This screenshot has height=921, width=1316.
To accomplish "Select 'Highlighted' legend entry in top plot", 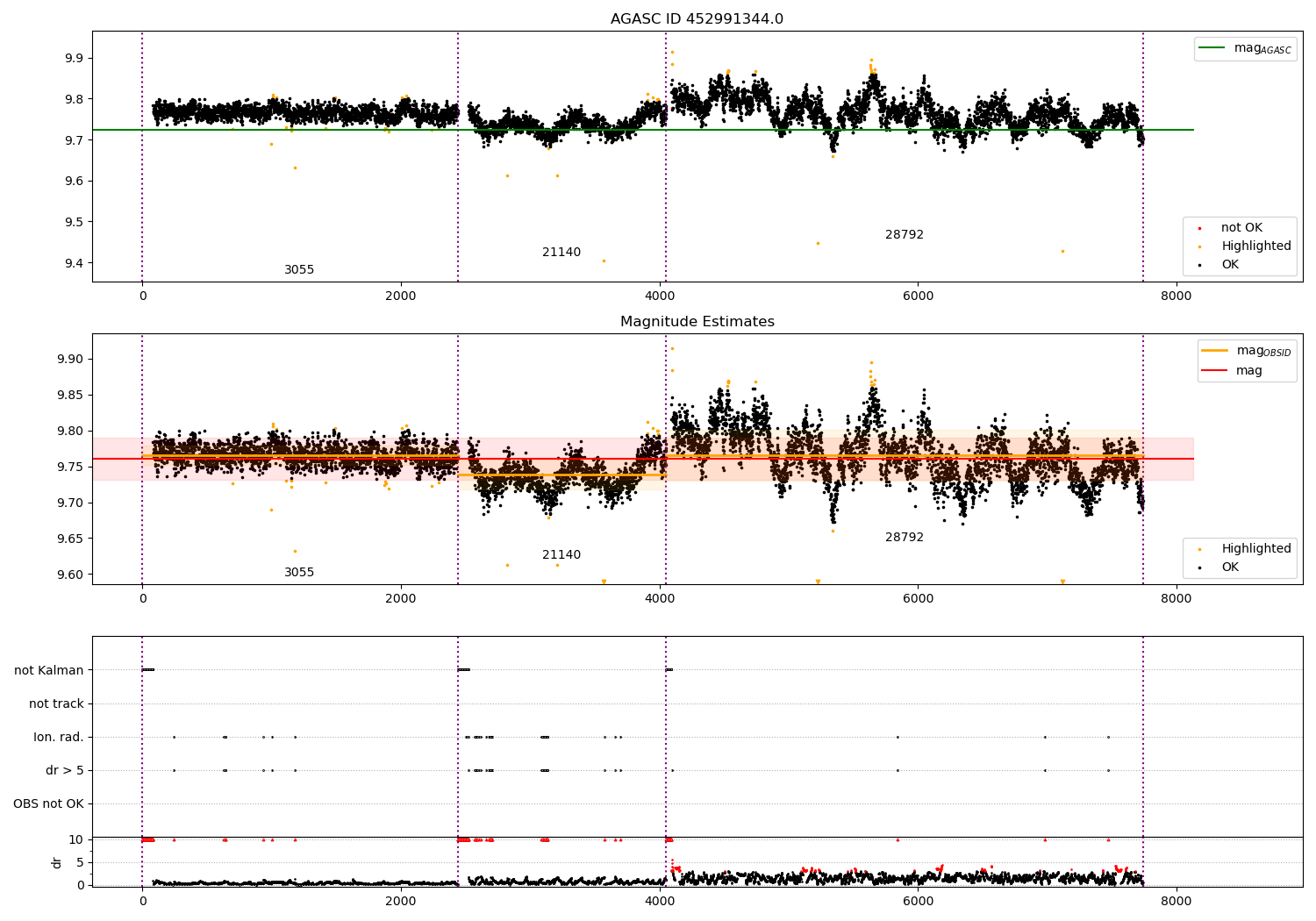I will (1256, 246).
